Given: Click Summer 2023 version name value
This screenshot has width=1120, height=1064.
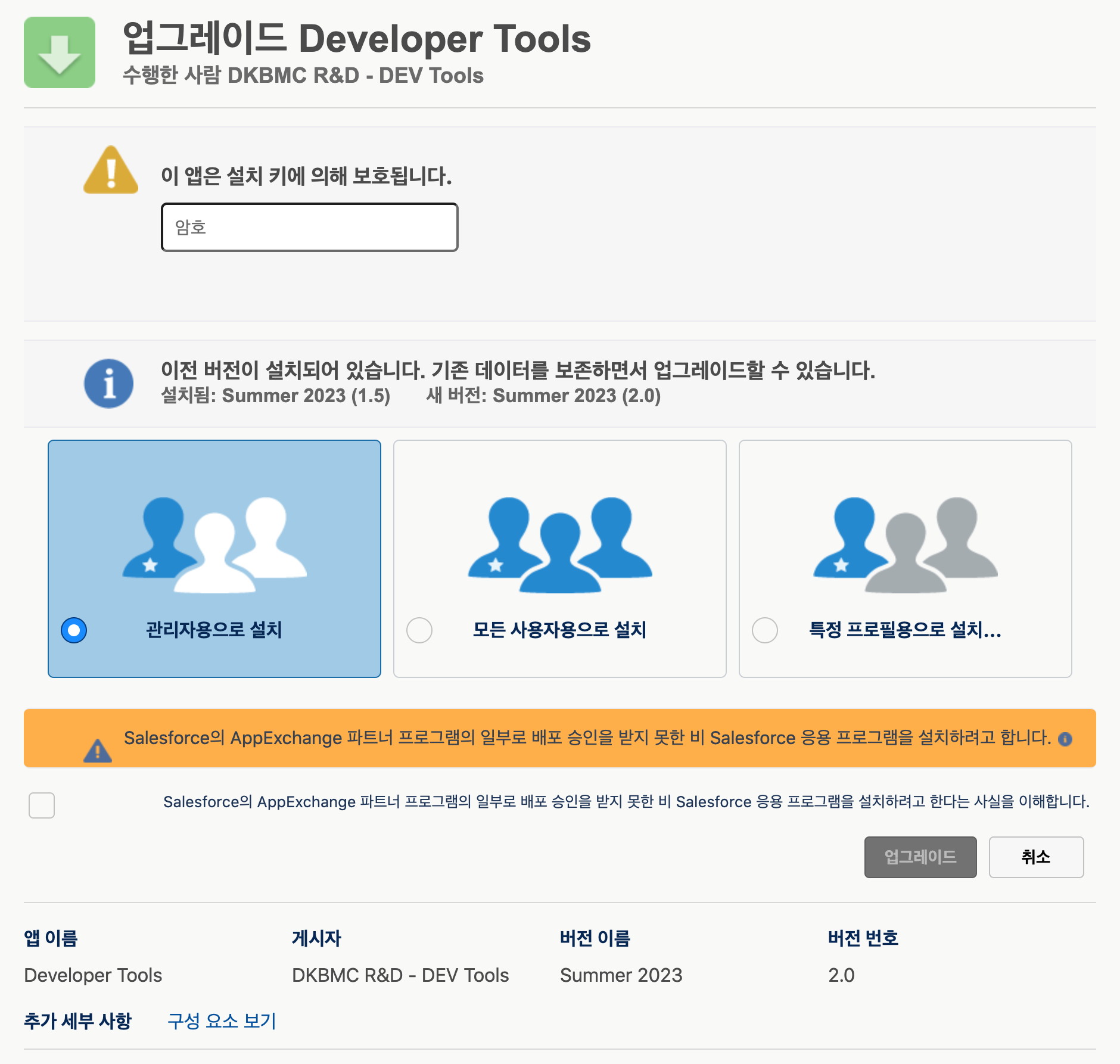Looking at the screenshot, I should pos(621,975).
